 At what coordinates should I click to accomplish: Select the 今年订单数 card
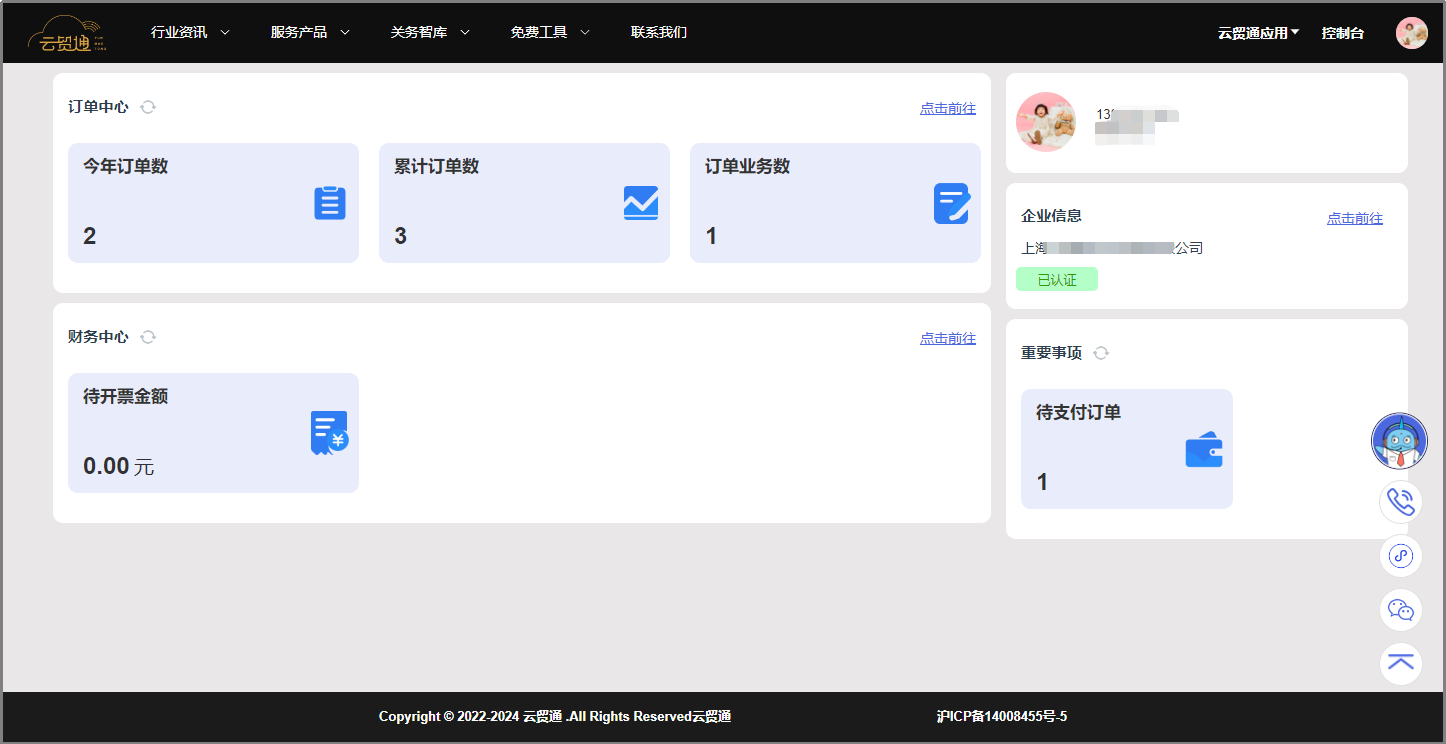213,203
